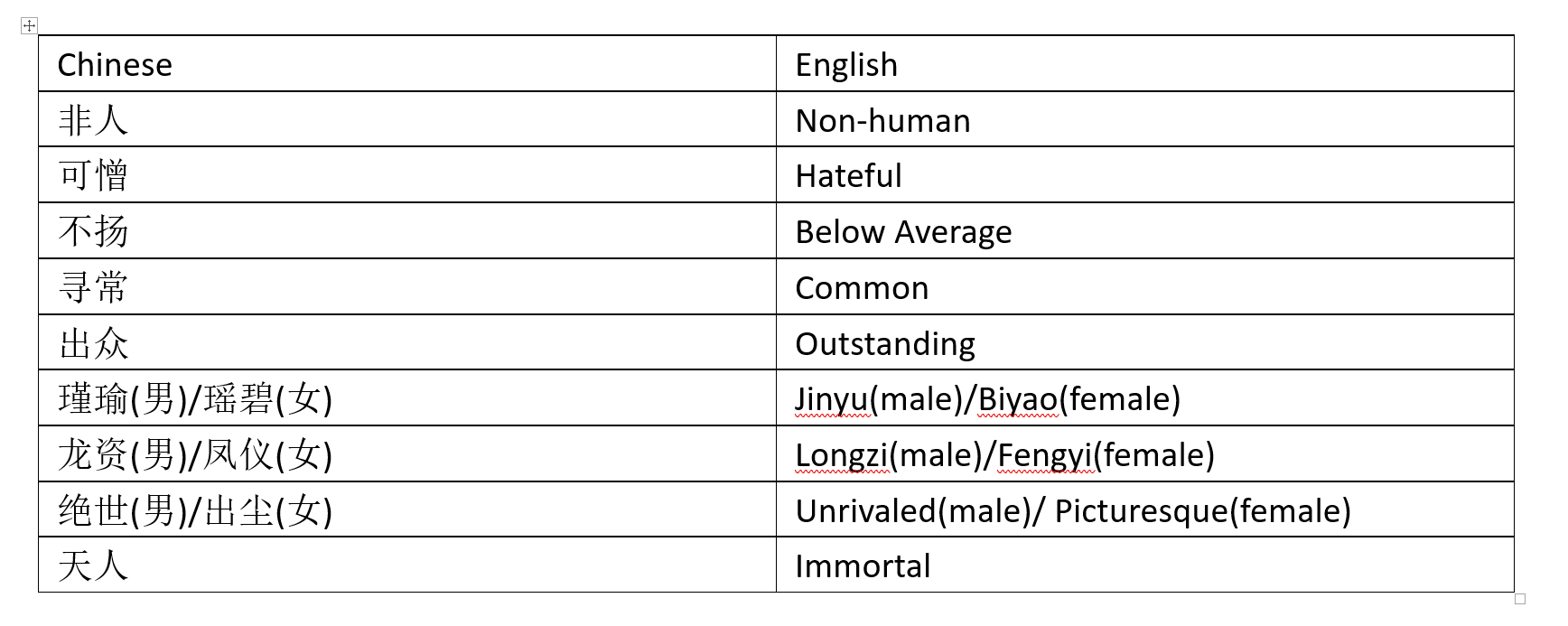Click the 'Outstanding' table cell
The width and height of the screenshot is (1568, 626).
[x=885, y=344]
